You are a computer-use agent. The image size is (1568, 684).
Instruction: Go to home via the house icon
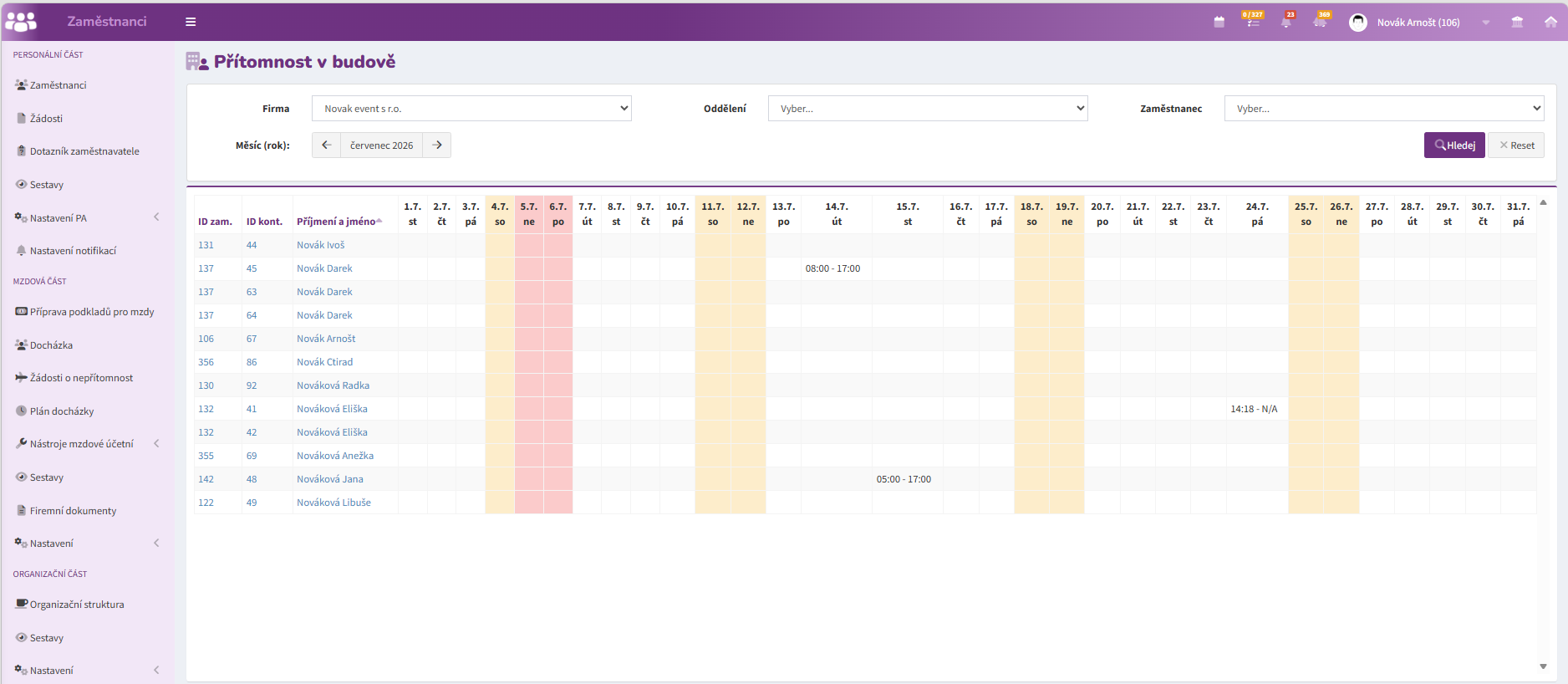click(1550, 23)
